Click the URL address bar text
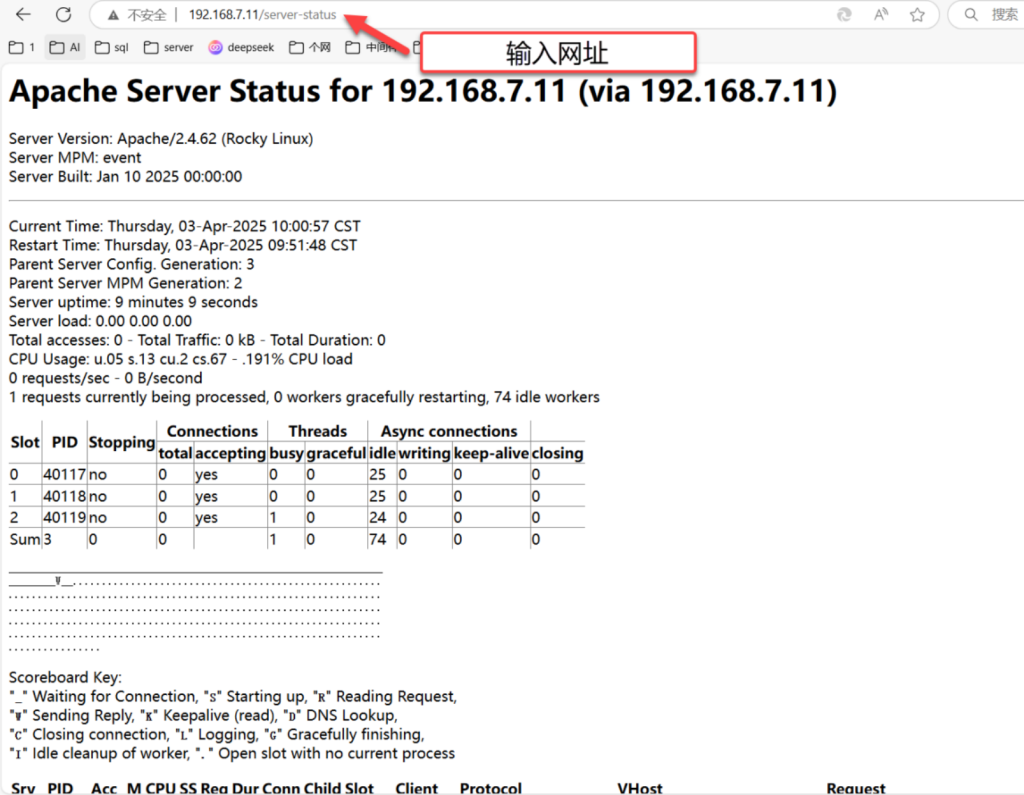The height and width of the screenshot is (795, 1024). click(262, 15)
